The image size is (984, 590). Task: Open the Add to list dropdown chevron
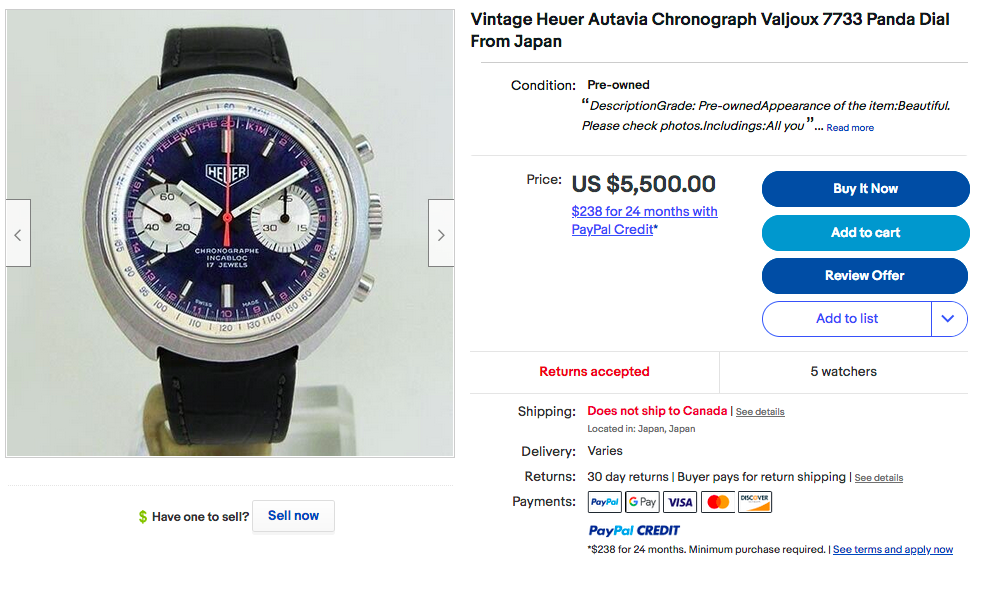pos(947,318)
